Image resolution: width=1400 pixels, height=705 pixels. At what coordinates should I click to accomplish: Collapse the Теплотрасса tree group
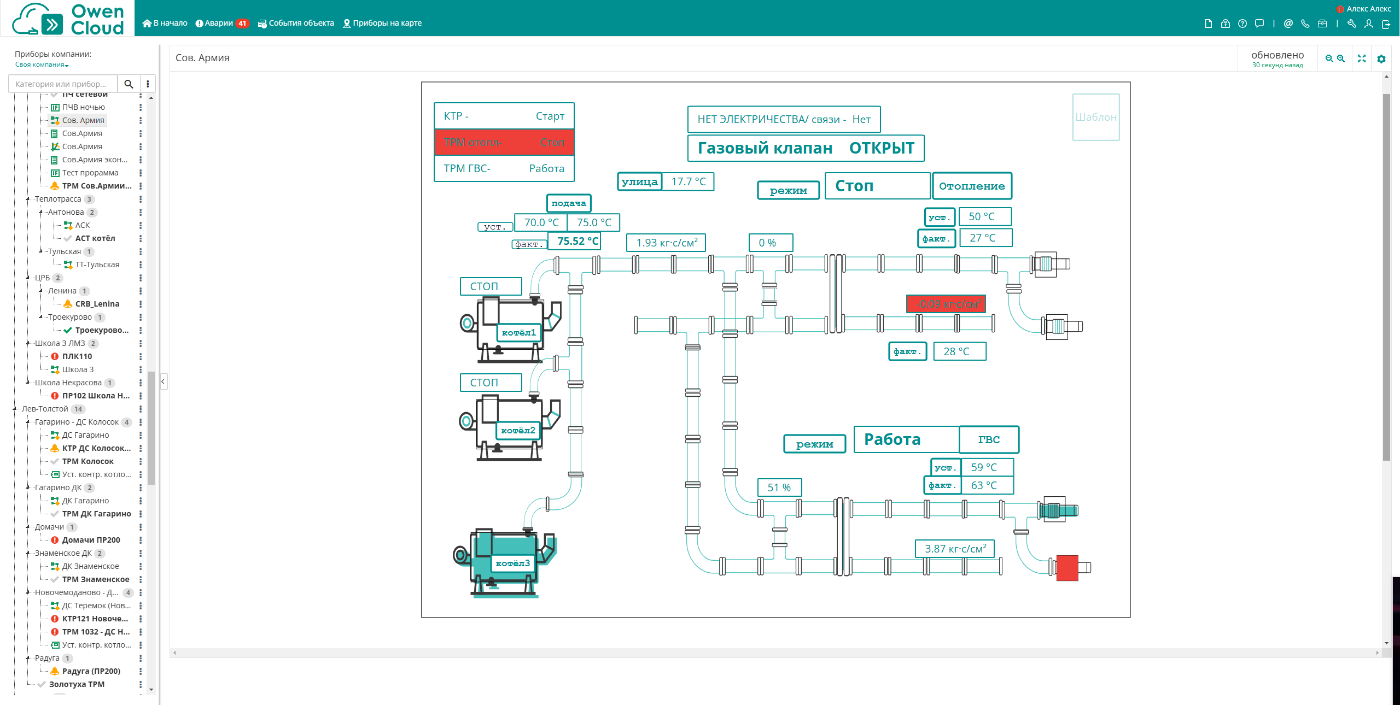(27, 199)
